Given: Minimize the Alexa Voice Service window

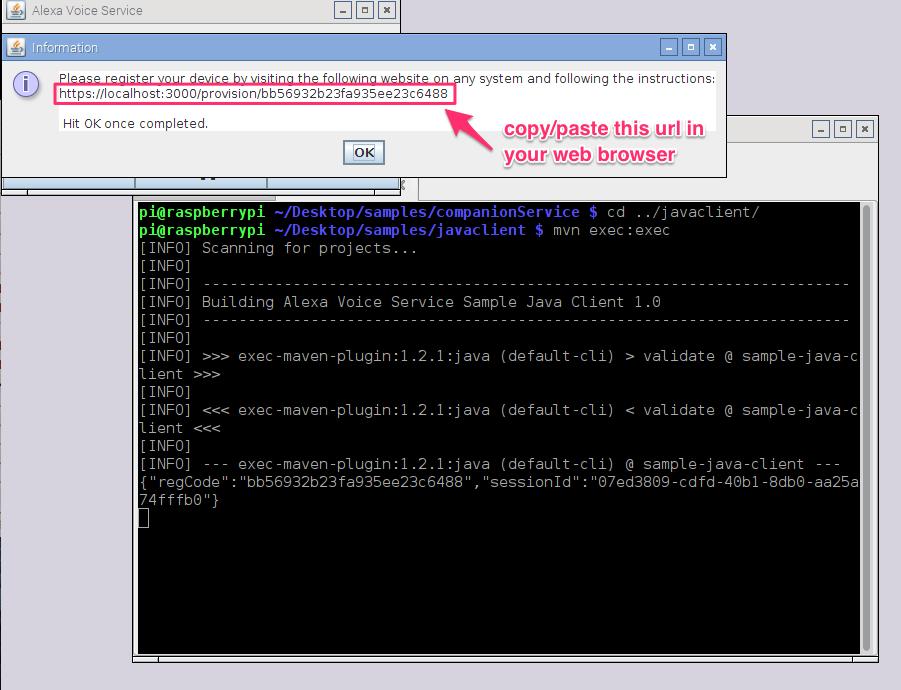Looking at the screenshot, I should tap(343, 10).
